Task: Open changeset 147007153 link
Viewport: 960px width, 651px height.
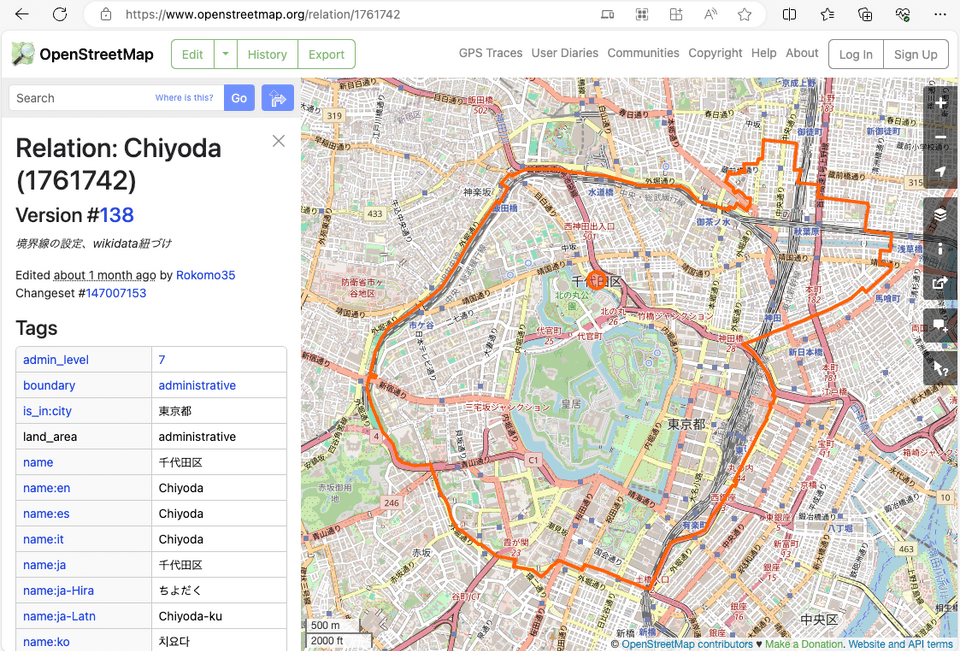Action: coord(116,293)
